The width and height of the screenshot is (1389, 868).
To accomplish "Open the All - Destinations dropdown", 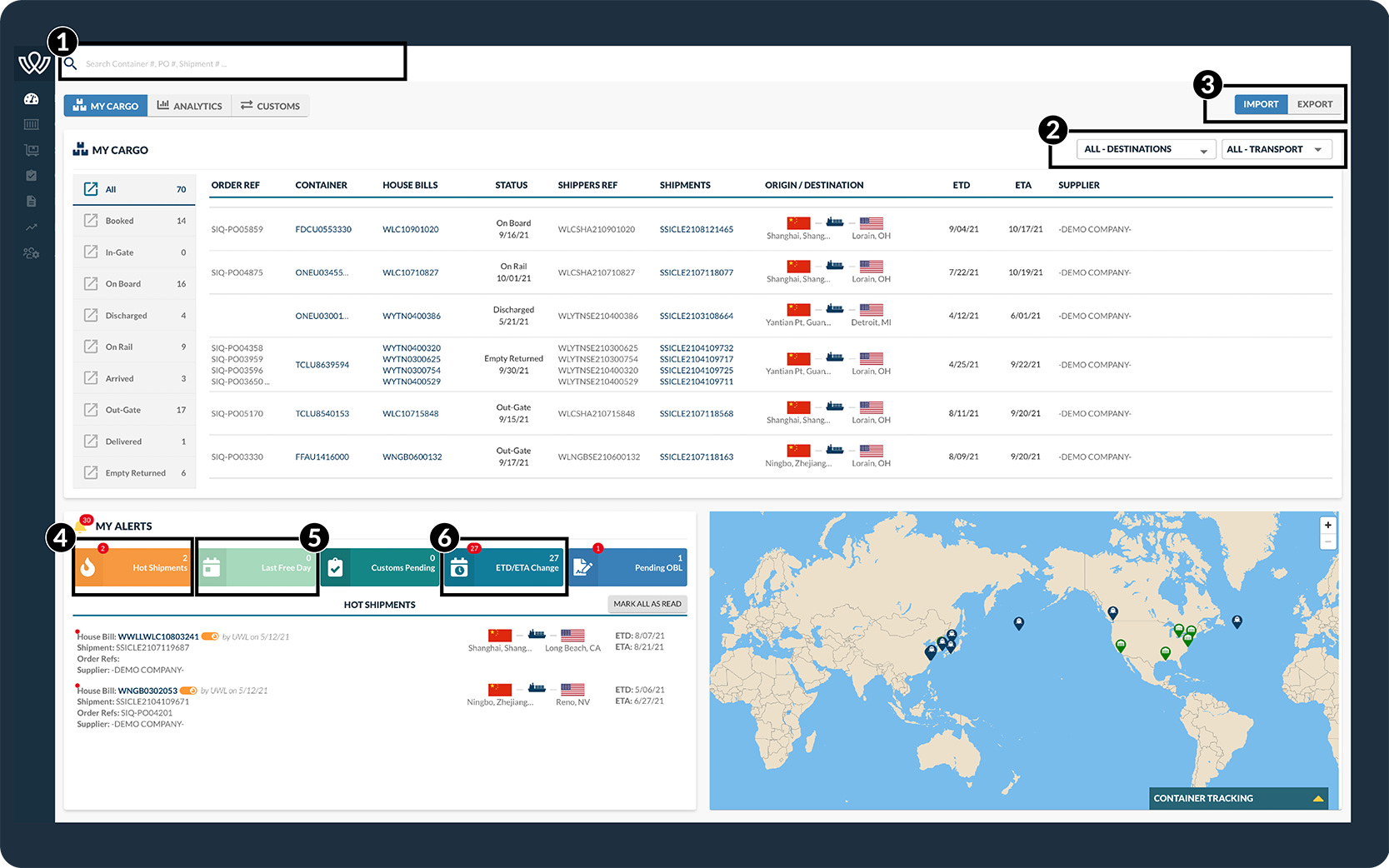I will point(1146,149).
